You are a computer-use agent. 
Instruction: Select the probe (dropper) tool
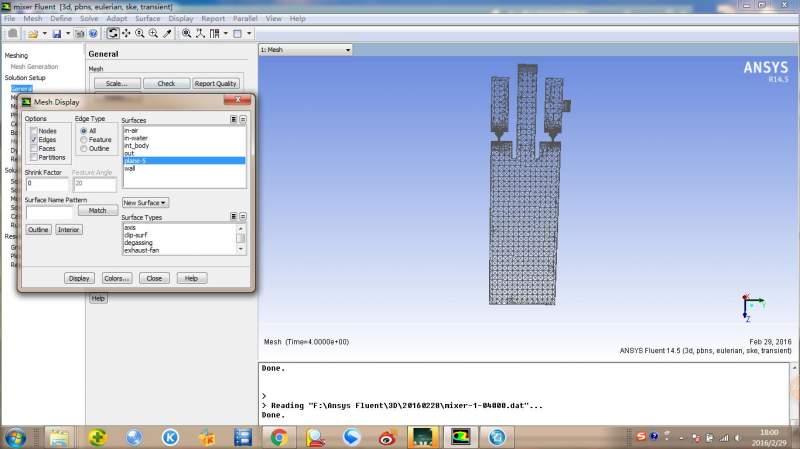(167, 34)
